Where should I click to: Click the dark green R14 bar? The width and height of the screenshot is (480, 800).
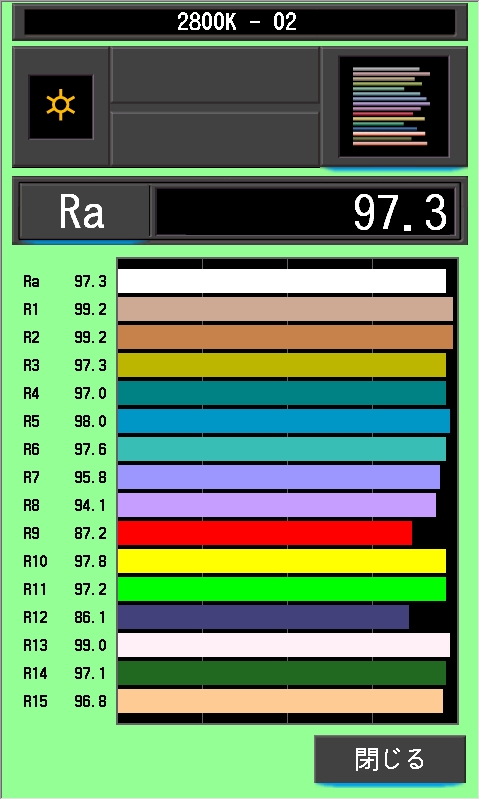(282, 673)
